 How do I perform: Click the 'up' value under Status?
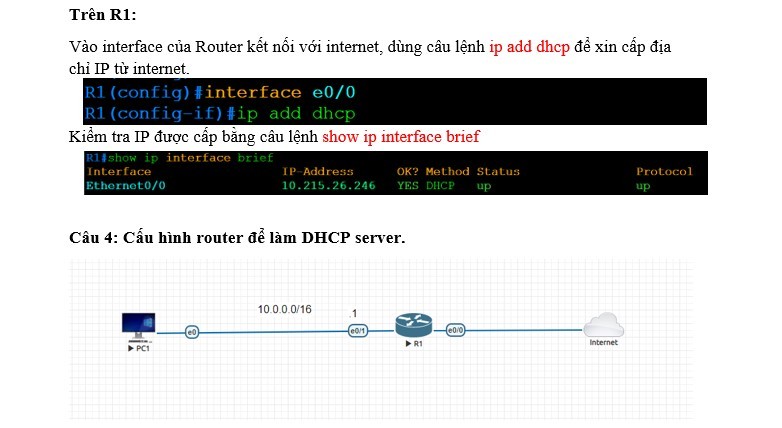(484, 186)
